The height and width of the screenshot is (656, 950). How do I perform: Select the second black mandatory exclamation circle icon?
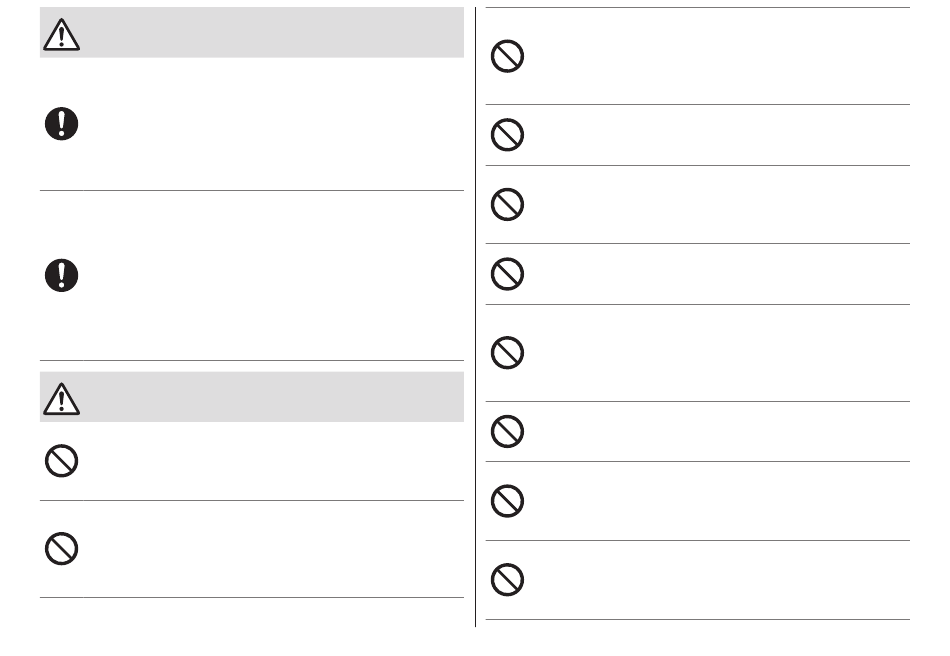[61, 275]
